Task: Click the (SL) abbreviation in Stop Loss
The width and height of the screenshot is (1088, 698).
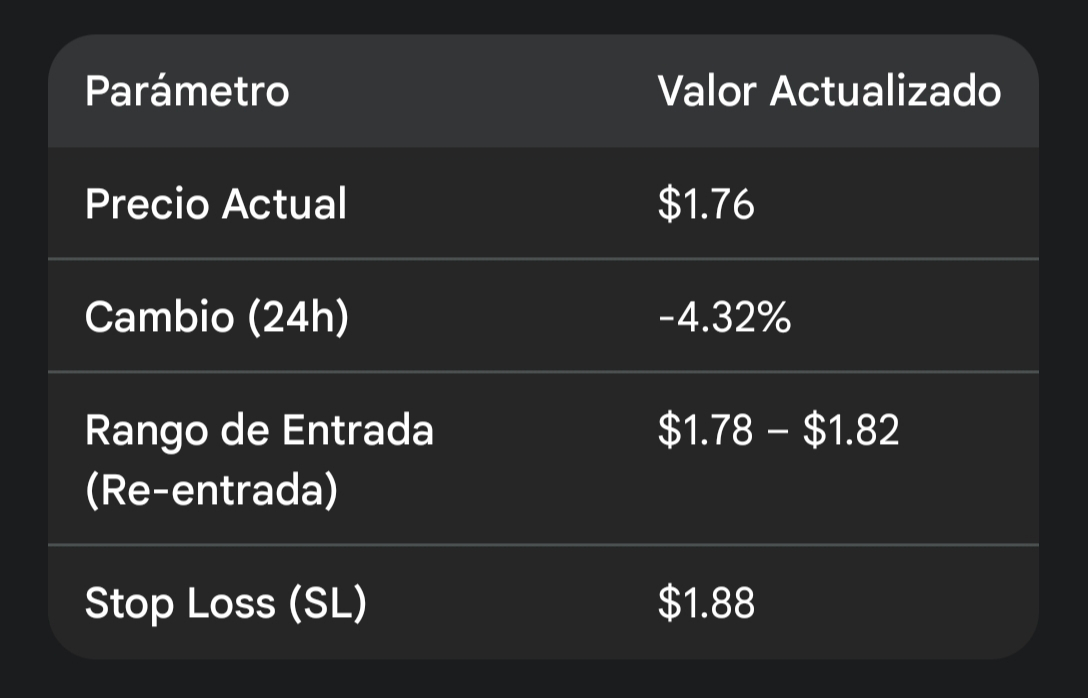Action: coord(327,603)
